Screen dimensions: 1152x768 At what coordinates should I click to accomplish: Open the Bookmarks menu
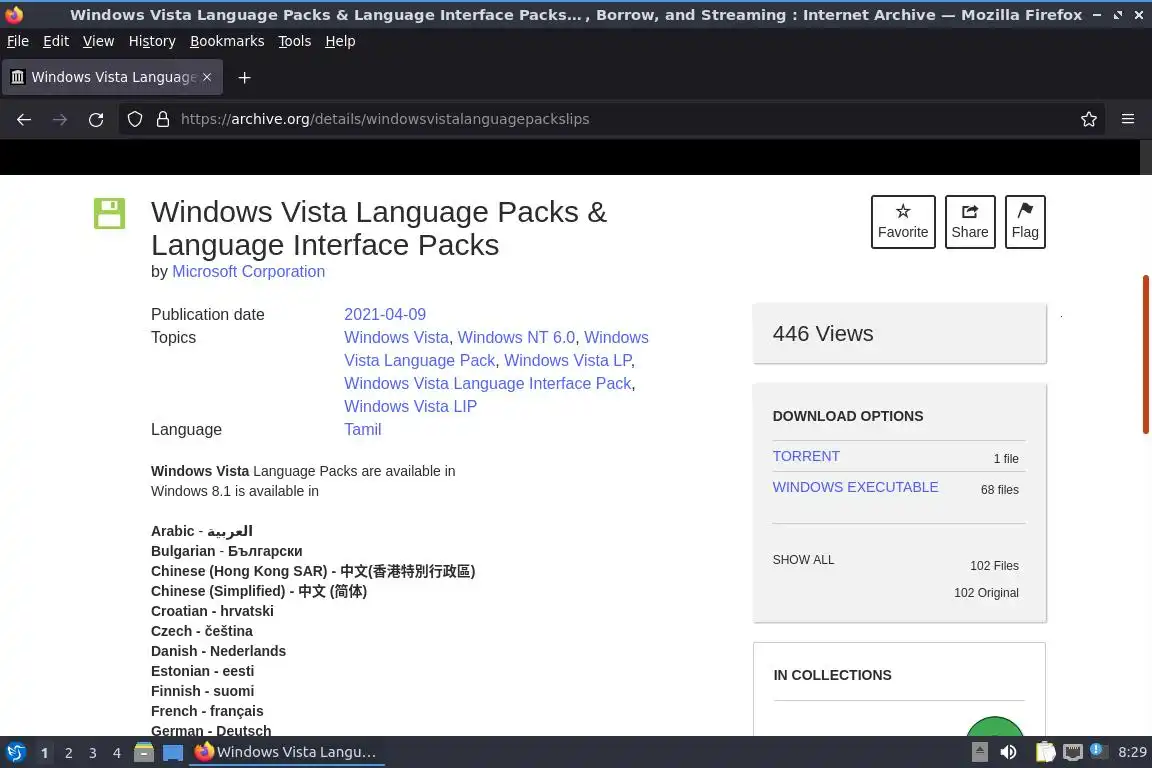[x=227, y=41]
